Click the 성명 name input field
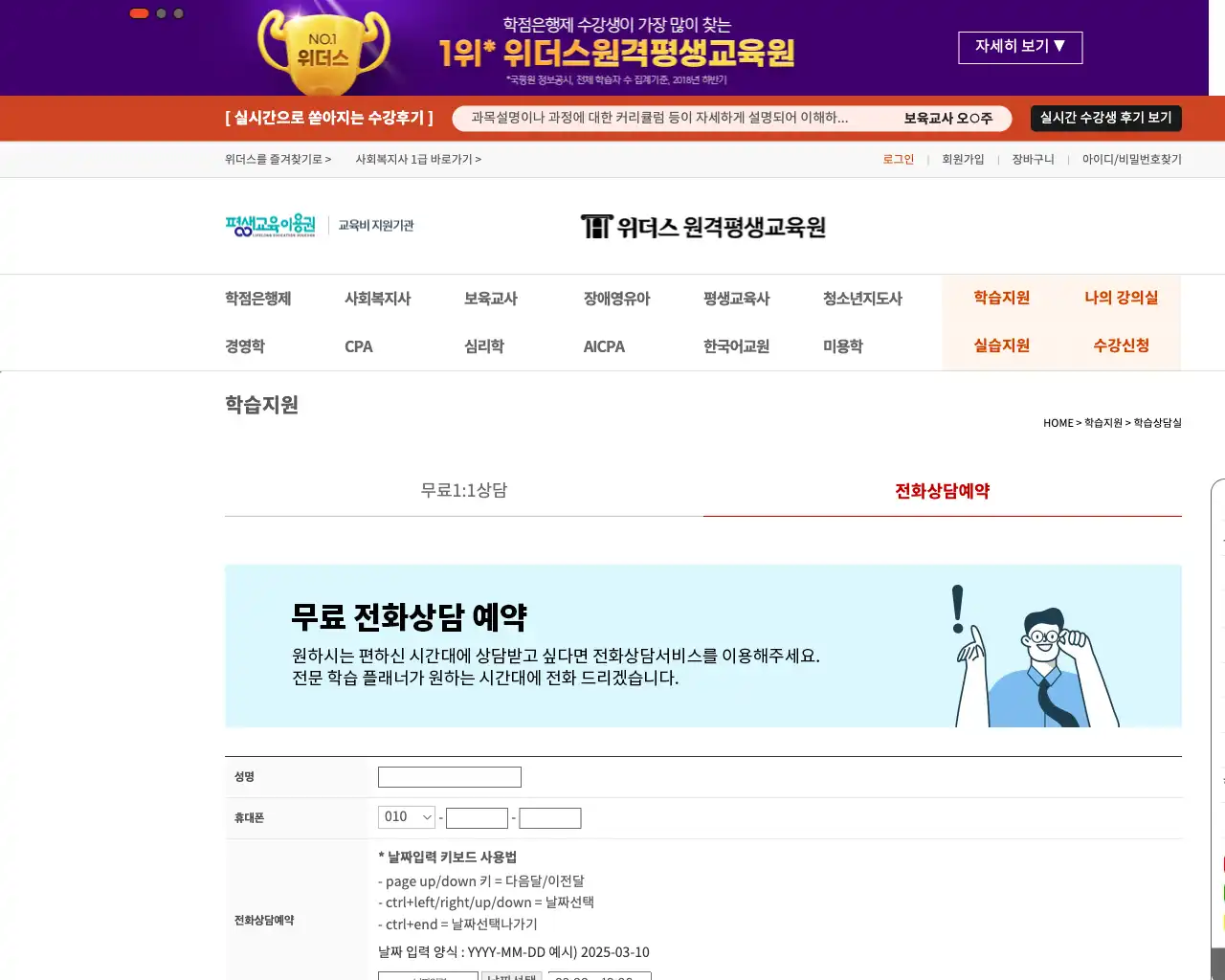 click(450, 776)
